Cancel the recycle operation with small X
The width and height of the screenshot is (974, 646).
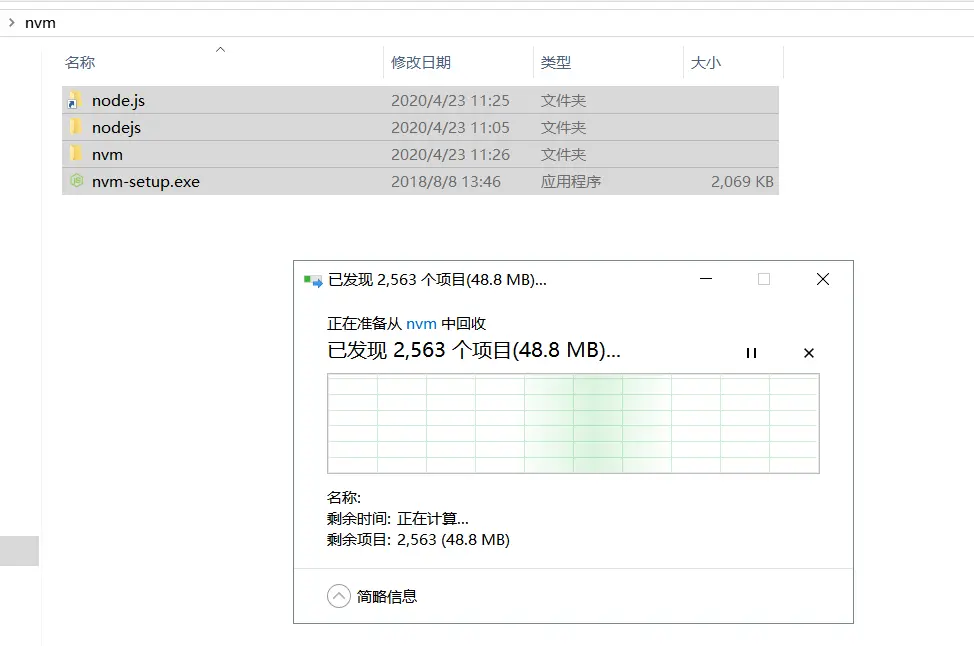809,353
